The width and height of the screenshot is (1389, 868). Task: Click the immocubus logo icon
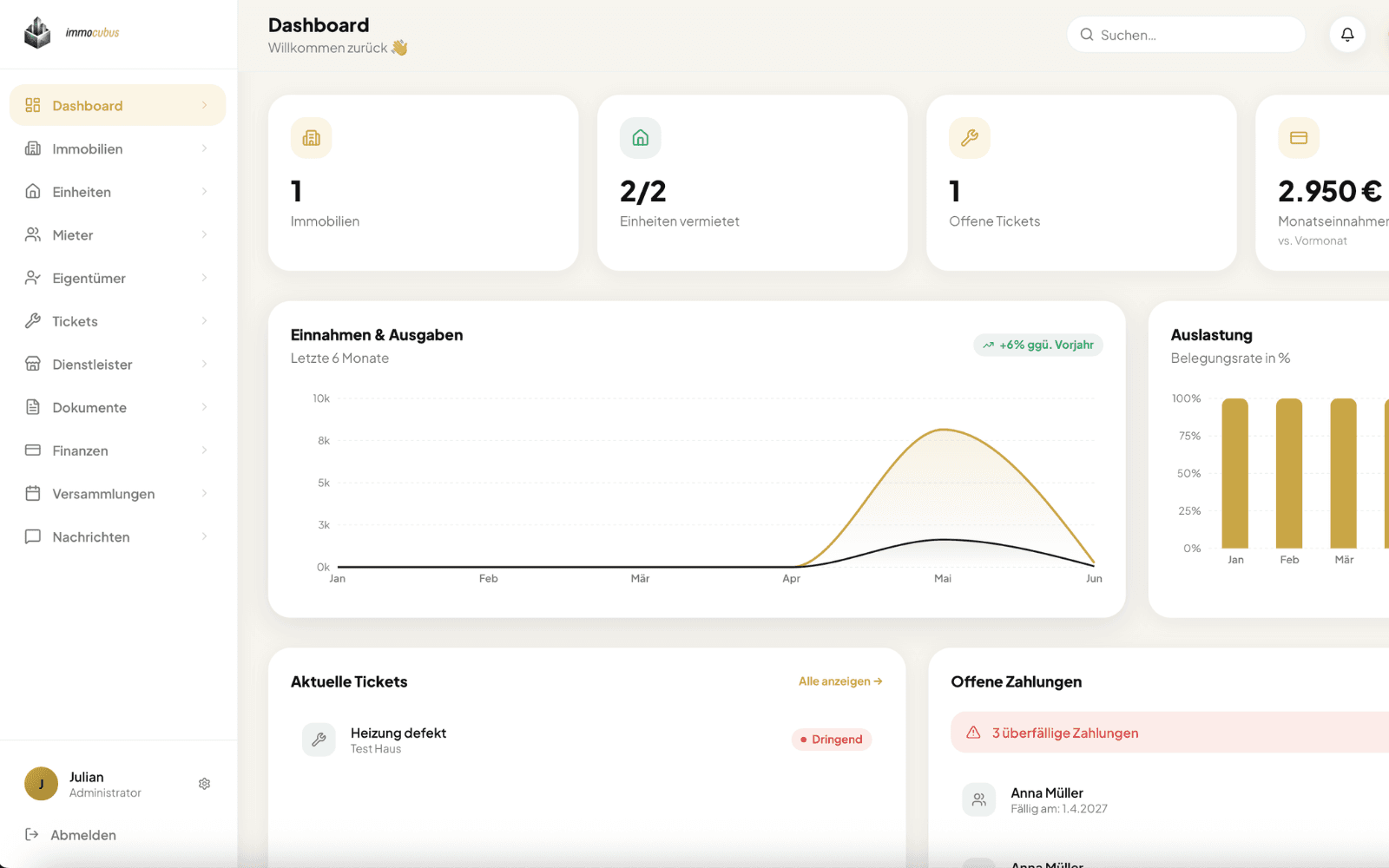coord(37,33)
